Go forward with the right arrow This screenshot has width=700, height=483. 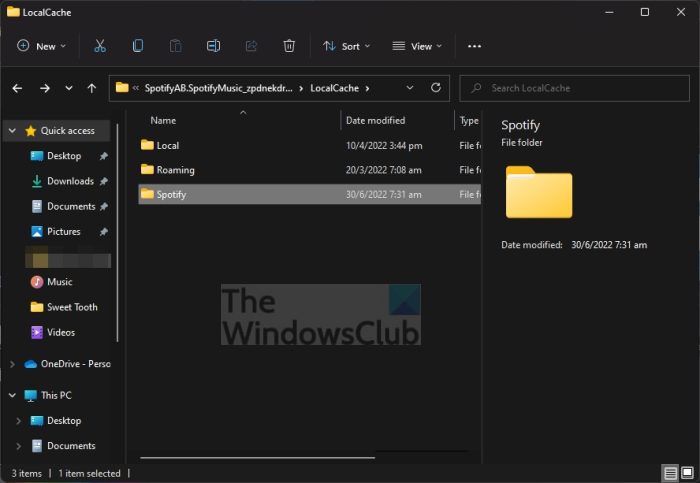click(x=45, y=88)
